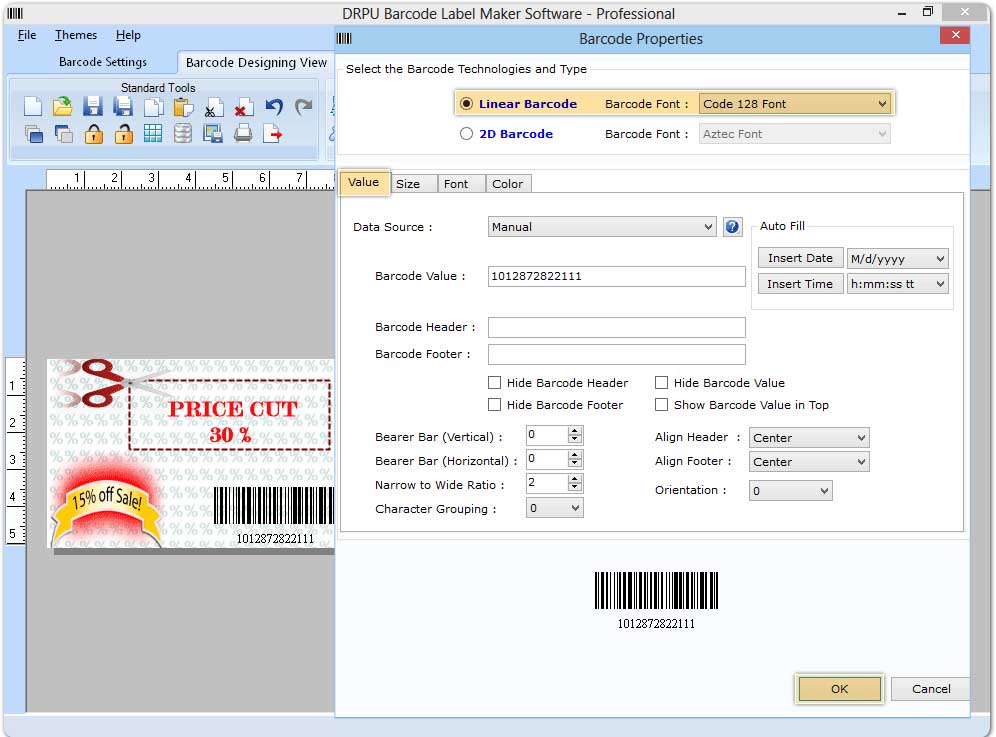
Task: Click the database icon in toolbar
Action: click(x=183, y=133)
